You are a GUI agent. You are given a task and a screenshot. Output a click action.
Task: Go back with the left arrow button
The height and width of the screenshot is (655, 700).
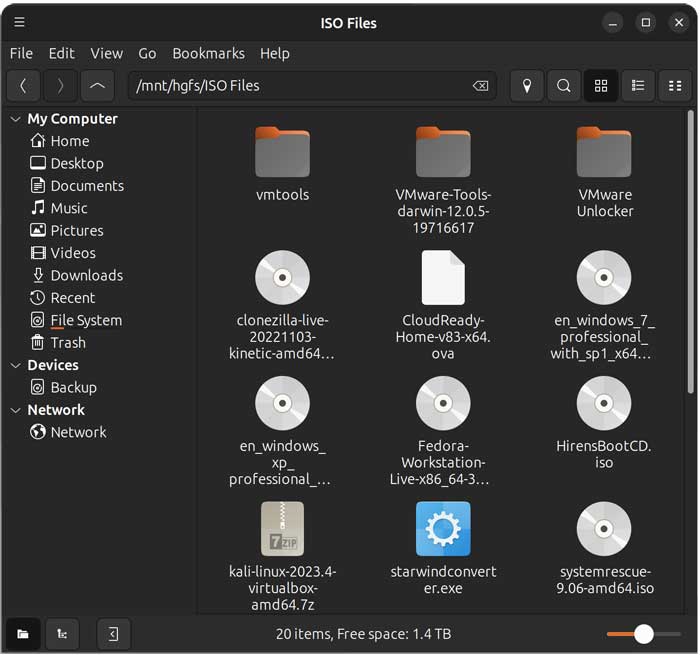23,85
